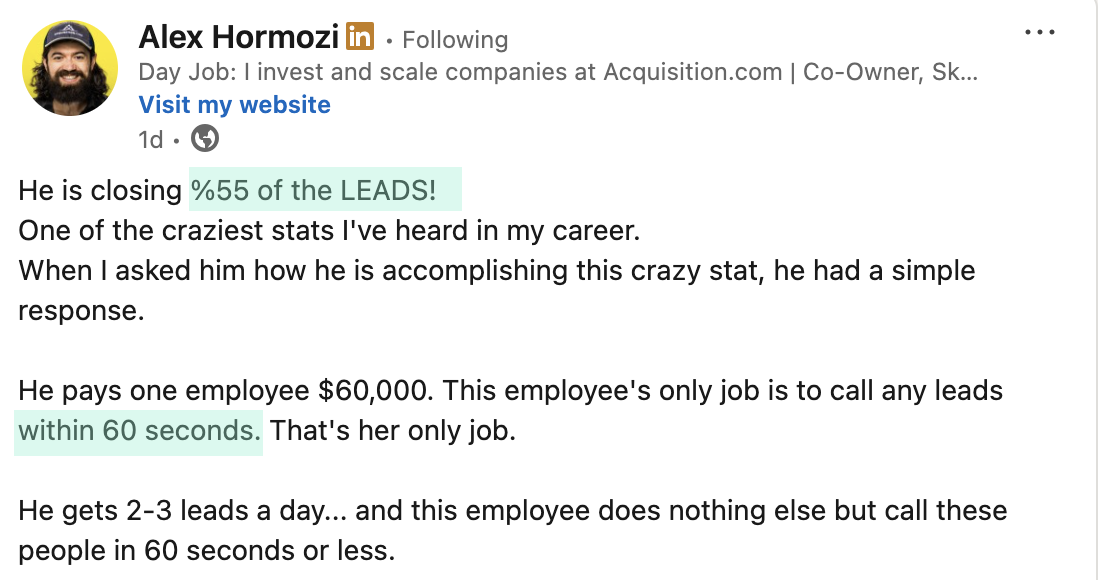
Task: Click the standalone word "response."
Action: click(x=82, y=311)
